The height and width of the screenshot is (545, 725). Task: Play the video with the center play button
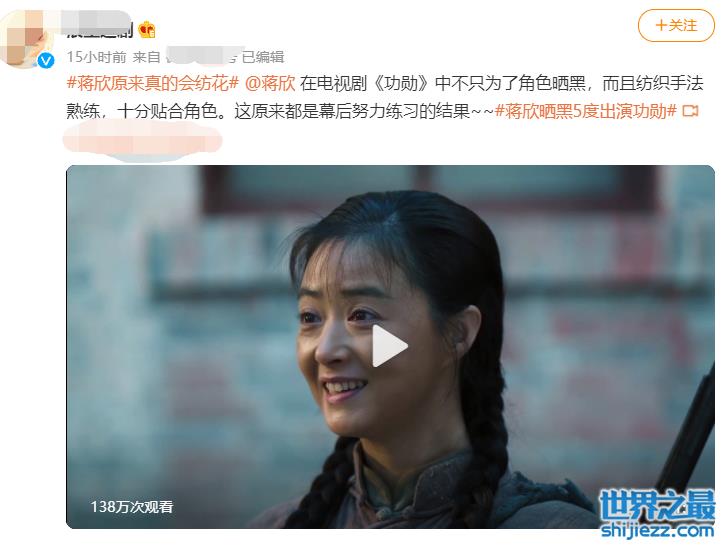click(x=389, y=346)
